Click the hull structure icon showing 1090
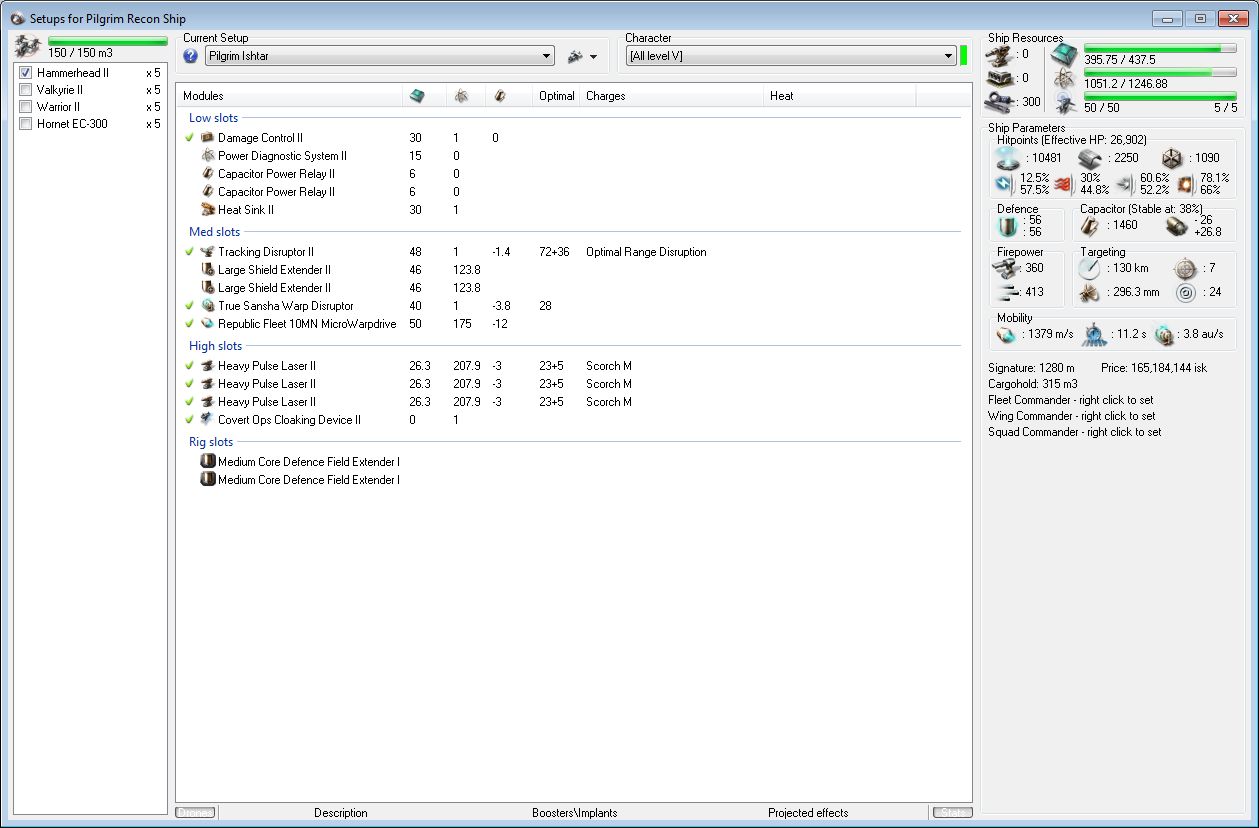The image size is (1259, 828). (1172, 158)
